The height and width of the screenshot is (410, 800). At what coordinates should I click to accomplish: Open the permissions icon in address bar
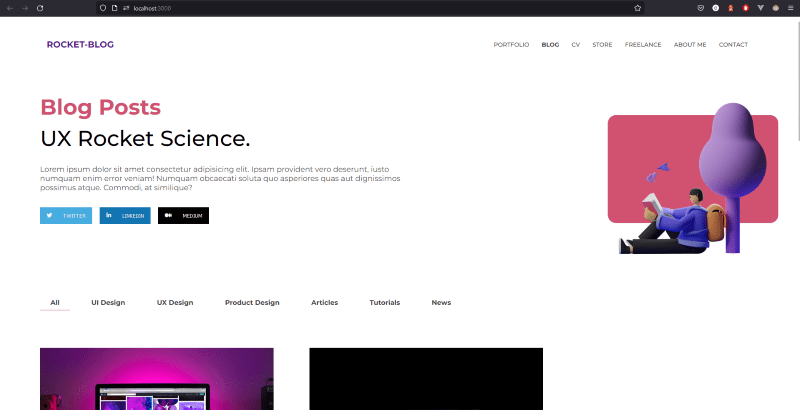[x=126, y=8]
